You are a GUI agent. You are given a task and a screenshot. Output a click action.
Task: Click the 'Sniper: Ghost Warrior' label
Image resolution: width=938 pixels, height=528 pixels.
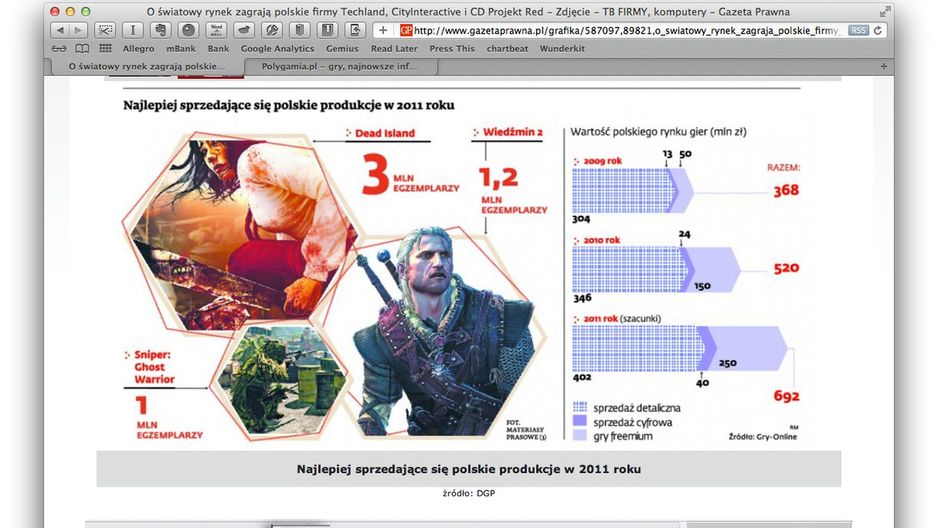click(x=154, y=367)
